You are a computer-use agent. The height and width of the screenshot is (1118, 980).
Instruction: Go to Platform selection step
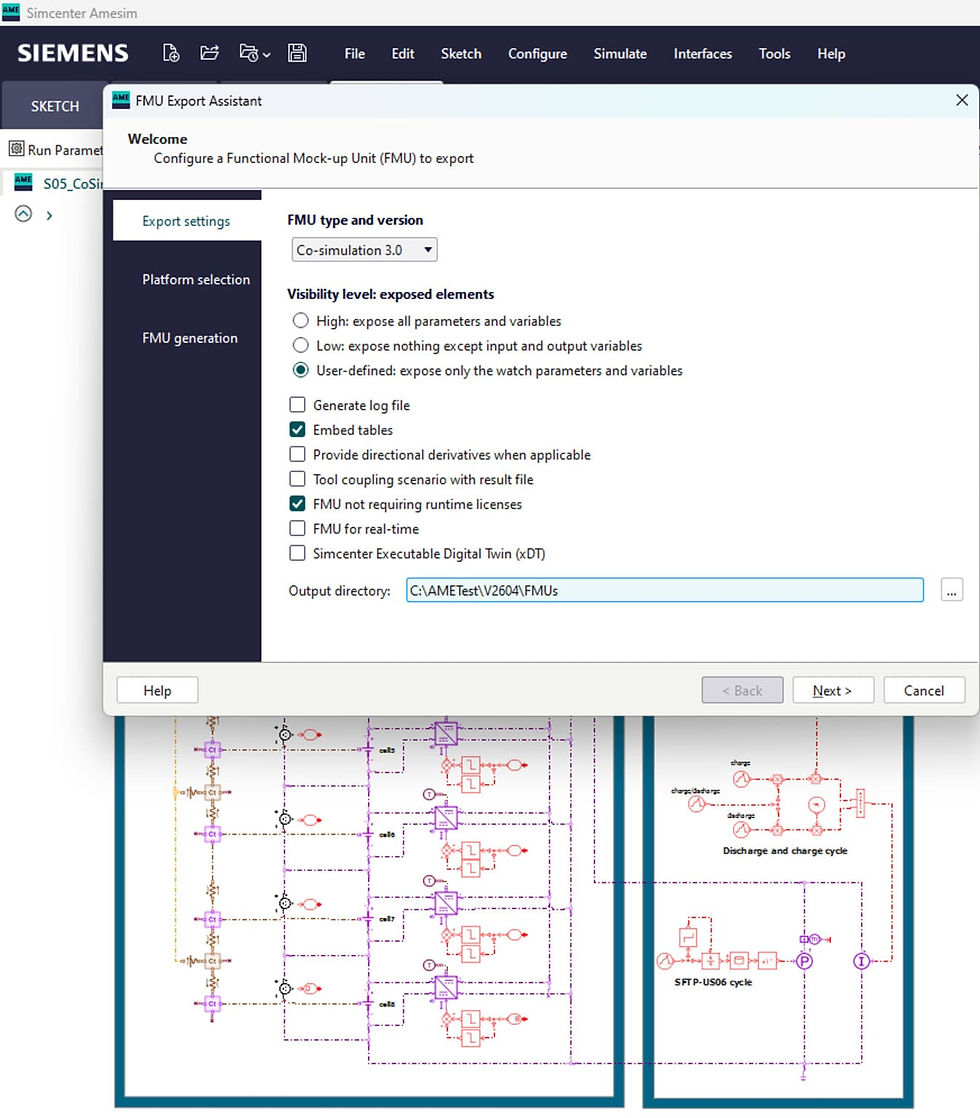196,280
